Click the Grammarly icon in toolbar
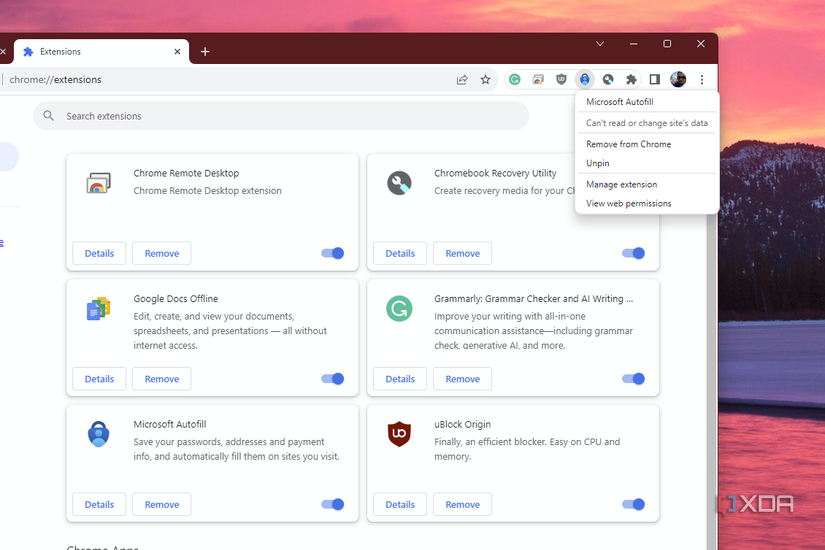825x550 pixels. [x=515, y=79]
